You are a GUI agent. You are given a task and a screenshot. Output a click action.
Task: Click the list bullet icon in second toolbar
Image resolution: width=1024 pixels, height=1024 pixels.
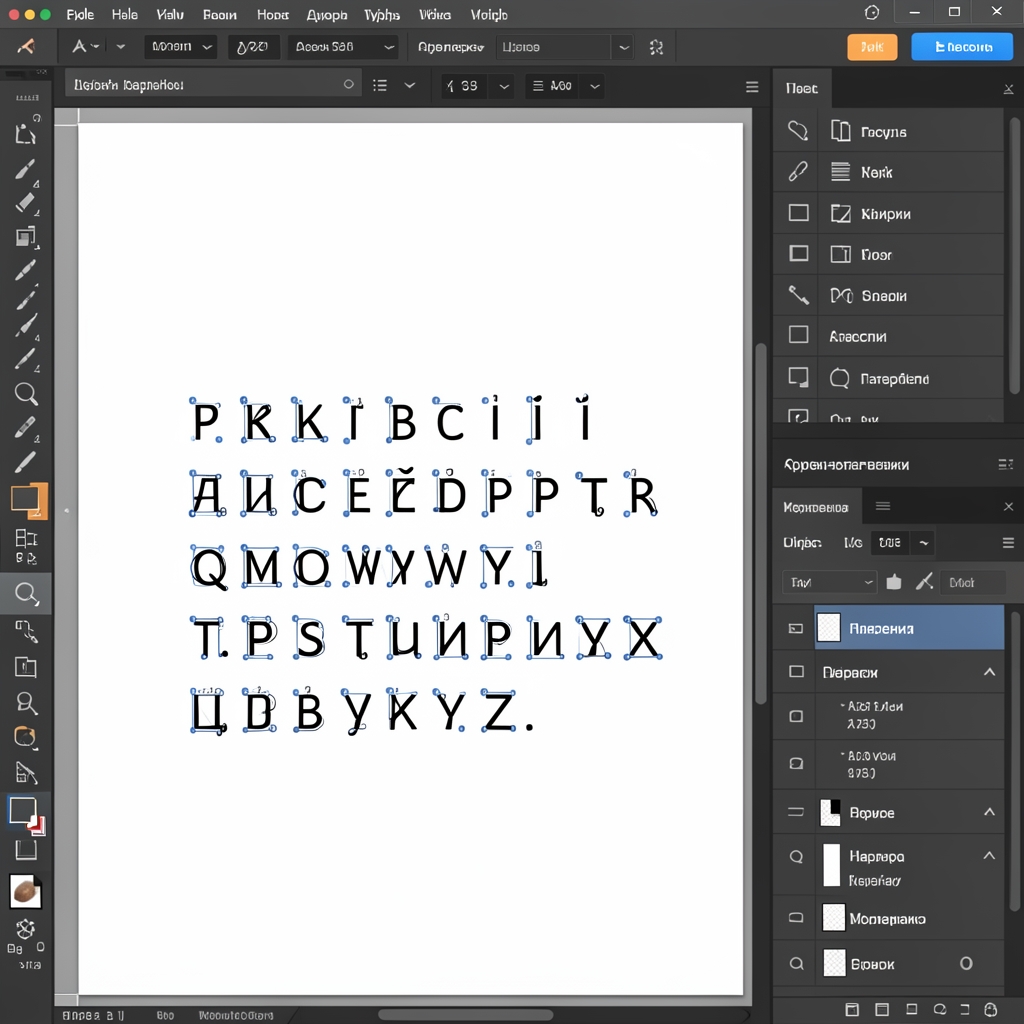pyautogui.click(x=379, y=86)
